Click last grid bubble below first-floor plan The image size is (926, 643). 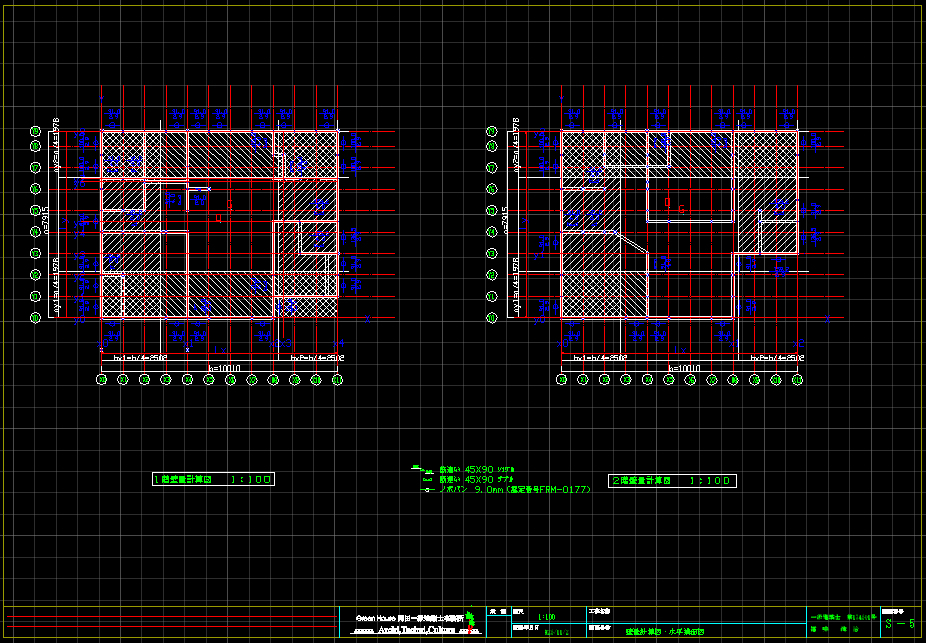337,380
